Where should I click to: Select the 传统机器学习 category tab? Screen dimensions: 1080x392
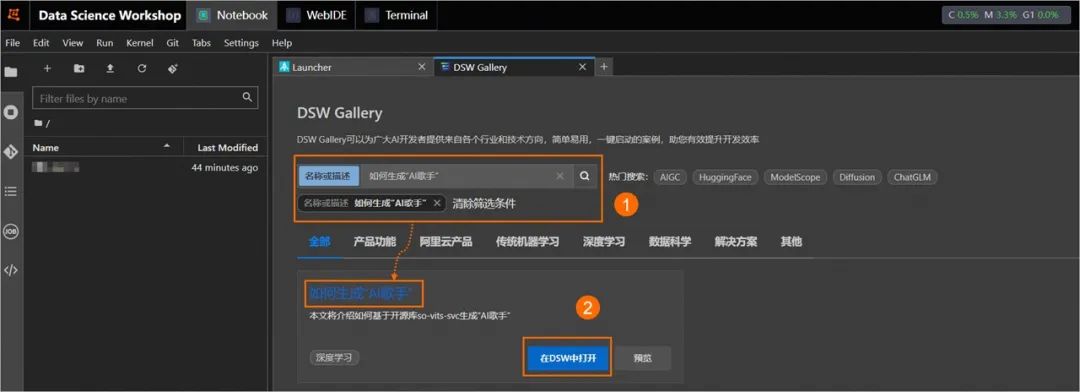point(527,242)
